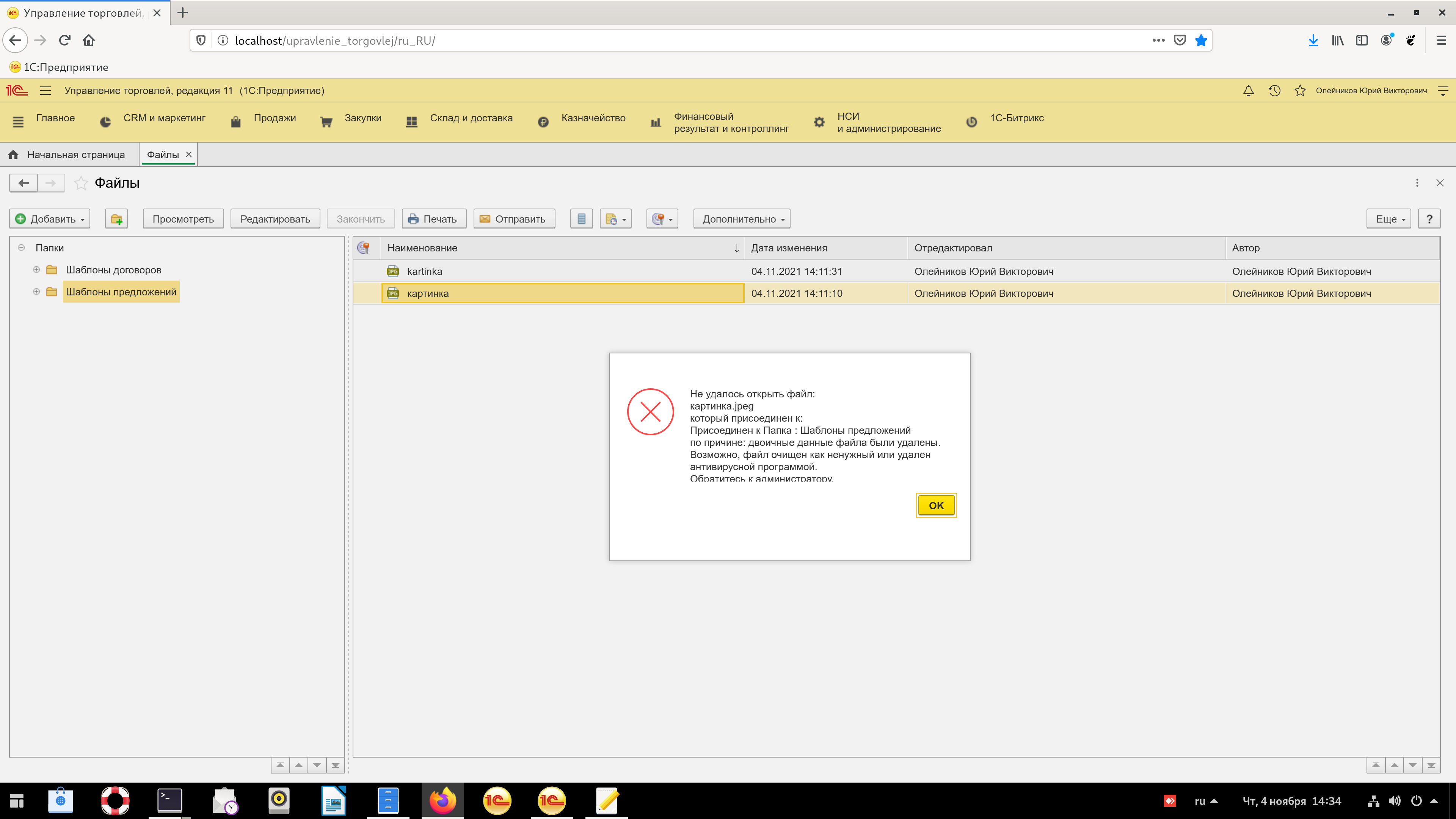Click Firefox icon in taskbar
1456x819 pixels.
click(442, 800)
